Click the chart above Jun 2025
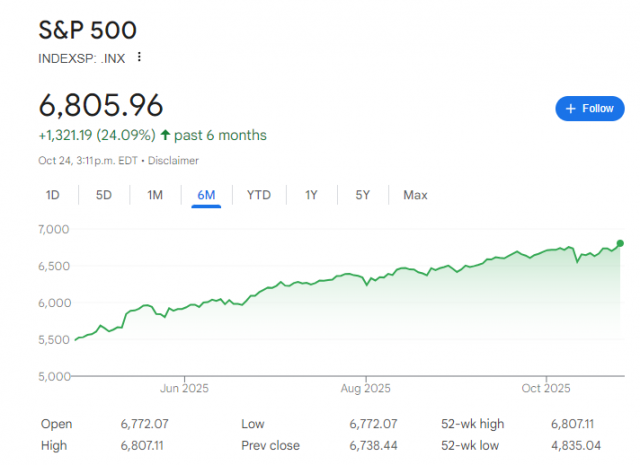 (184, 304)
